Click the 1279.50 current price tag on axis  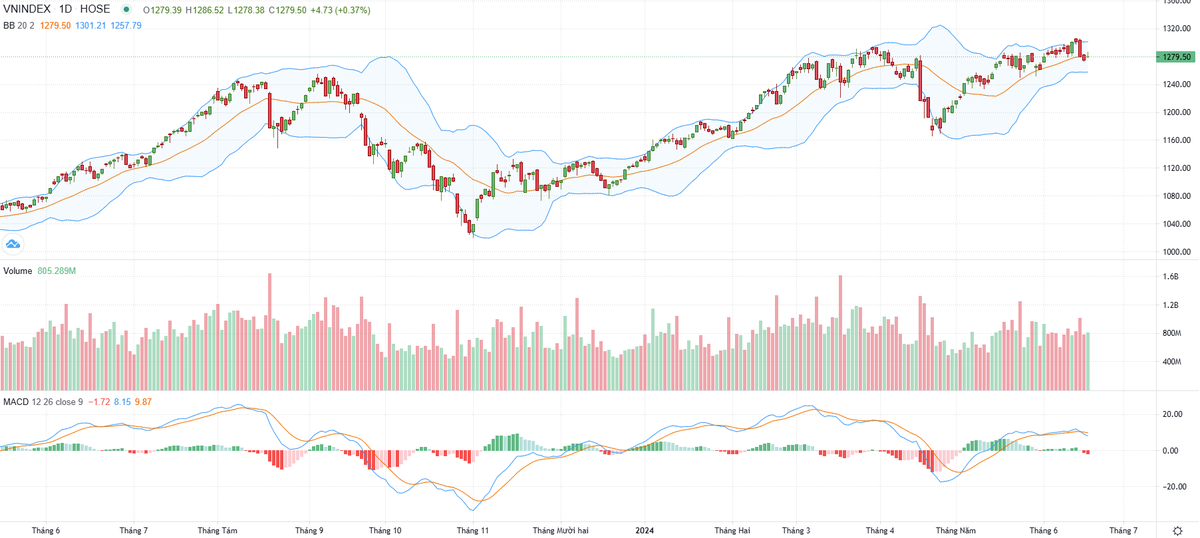coord(1173,57)
